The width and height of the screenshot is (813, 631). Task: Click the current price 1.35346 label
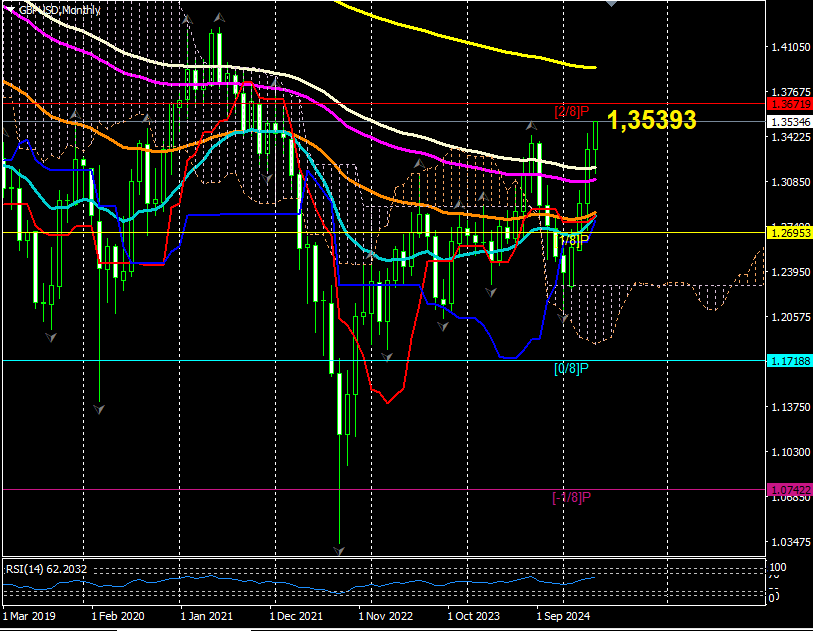click(x=789, y=121)
